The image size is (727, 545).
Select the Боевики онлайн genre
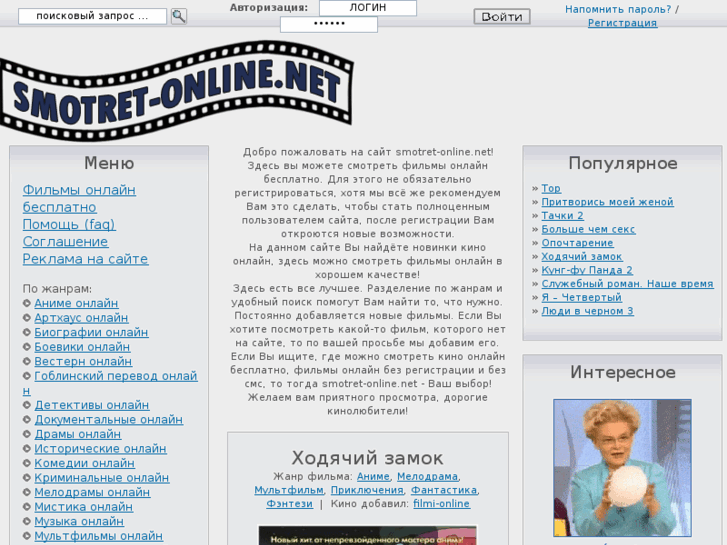[82, 346]
